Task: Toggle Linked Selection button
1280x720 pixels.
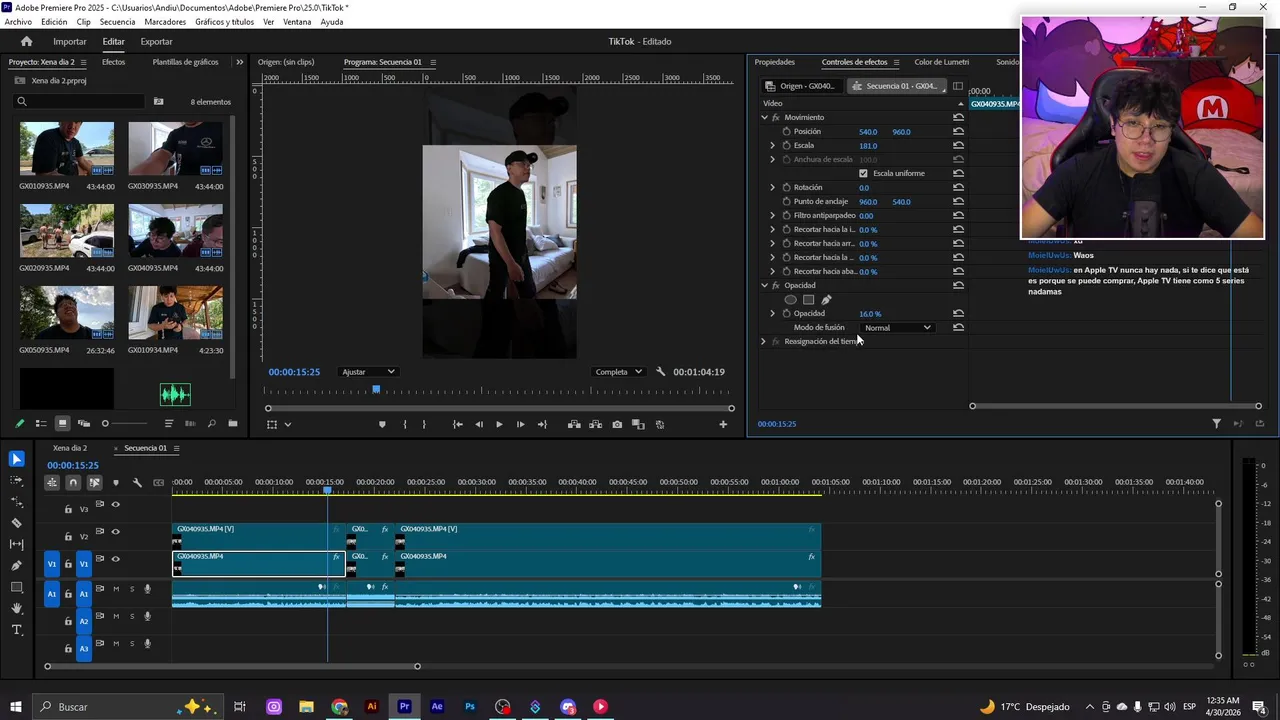Action: tap(94, 482)
